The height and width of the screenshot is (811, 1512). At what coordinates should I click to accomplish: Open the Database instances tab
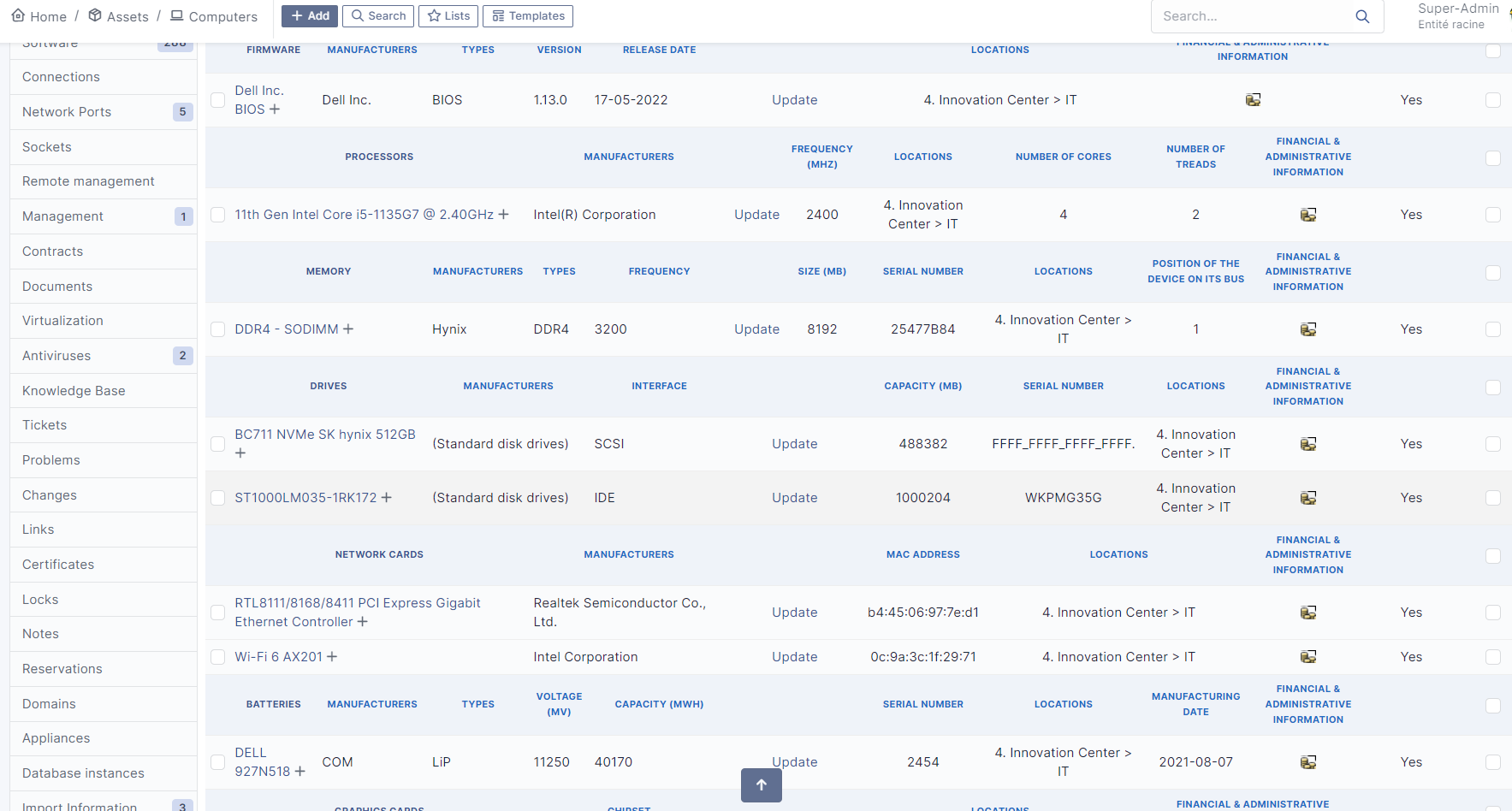104,773
